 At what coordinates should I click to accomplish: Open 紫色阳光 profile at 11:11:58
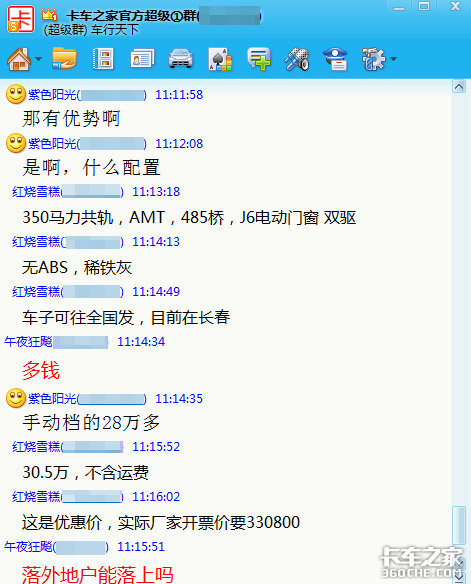coord(52,95)
